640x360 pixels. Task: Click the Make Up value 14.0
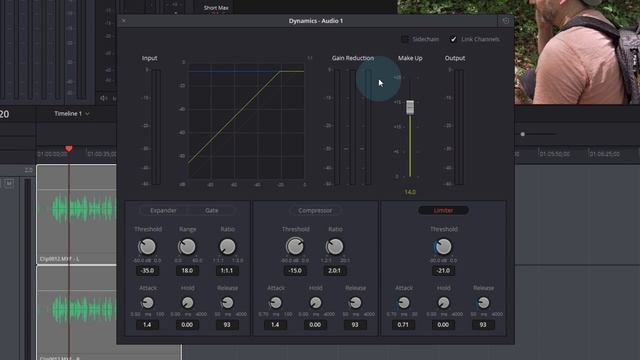(410, 192)
